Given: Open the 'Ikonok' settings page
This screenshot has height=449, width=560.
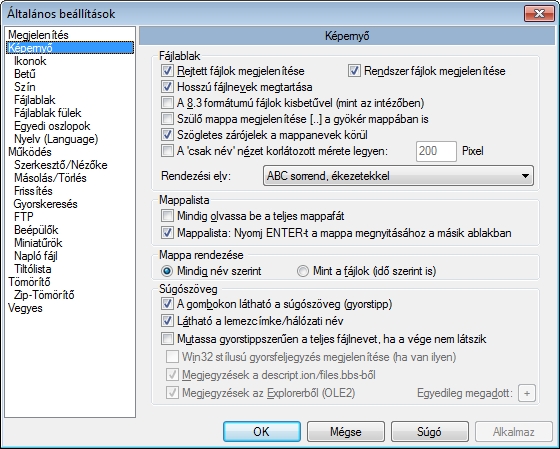Looking at the screenshot, I should 30,61.
